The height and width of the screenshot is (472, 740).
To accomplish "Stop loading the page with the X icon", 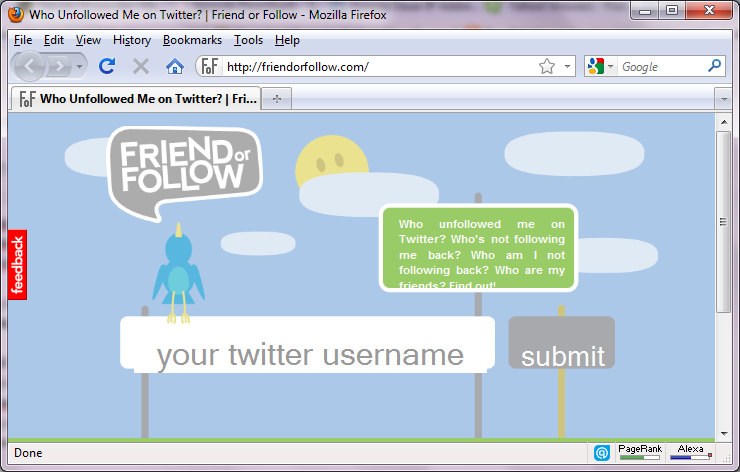I will pos(141,67).
